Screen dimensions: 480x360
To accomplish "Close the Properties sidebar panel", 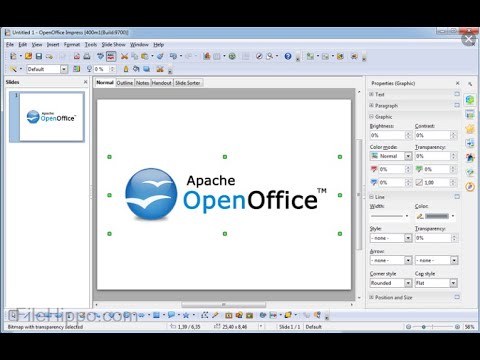I will click(457, 83).
